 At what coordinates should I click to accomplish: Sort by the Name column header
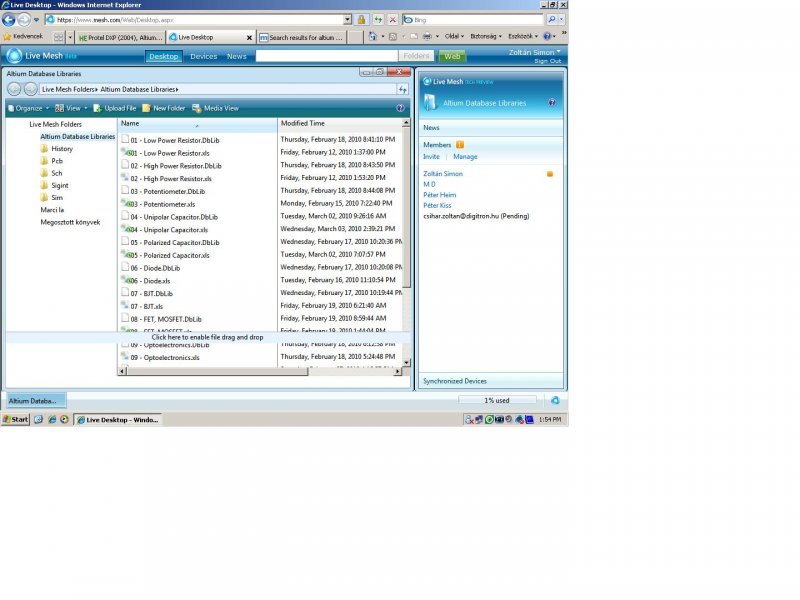coord(197,124)
